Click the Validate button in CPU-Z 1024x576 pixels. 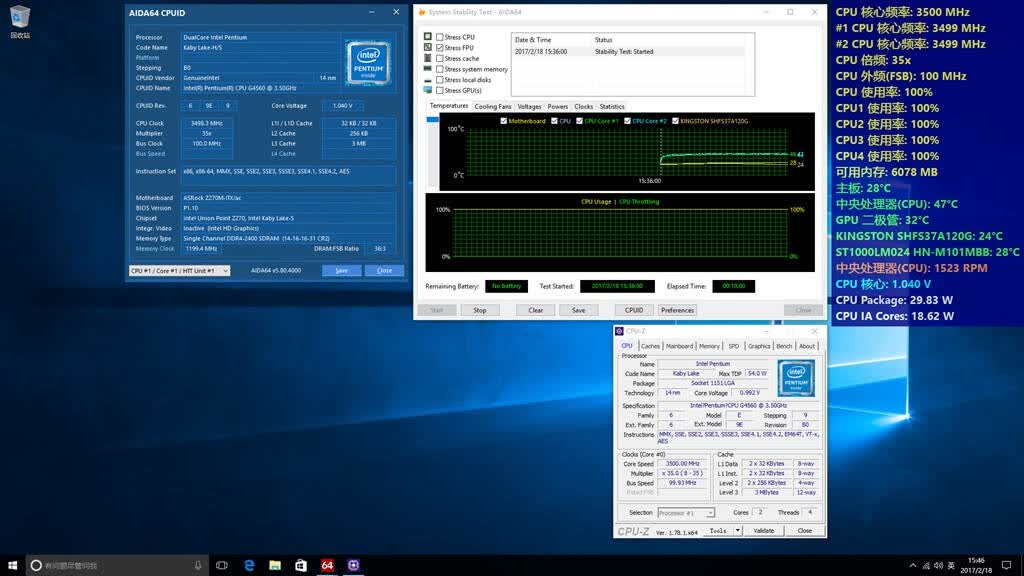click(x=763, y=531)
